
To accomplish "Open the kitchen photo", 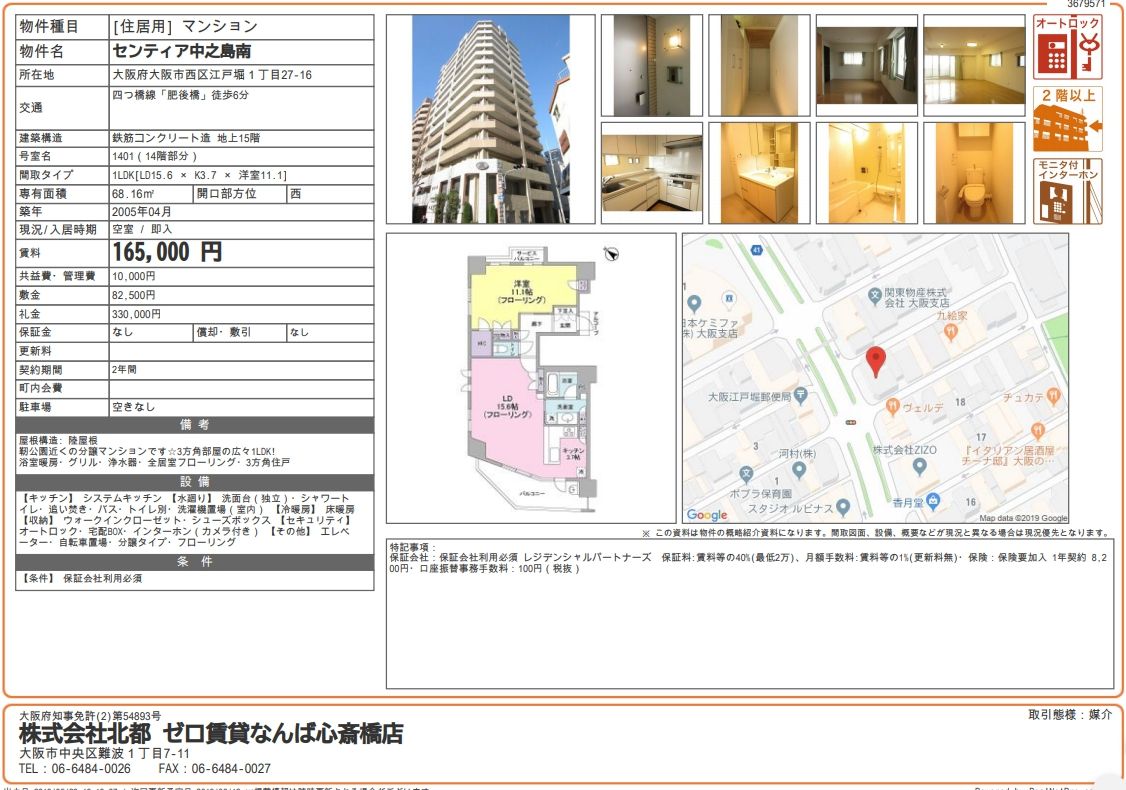I will click(651, 173).
